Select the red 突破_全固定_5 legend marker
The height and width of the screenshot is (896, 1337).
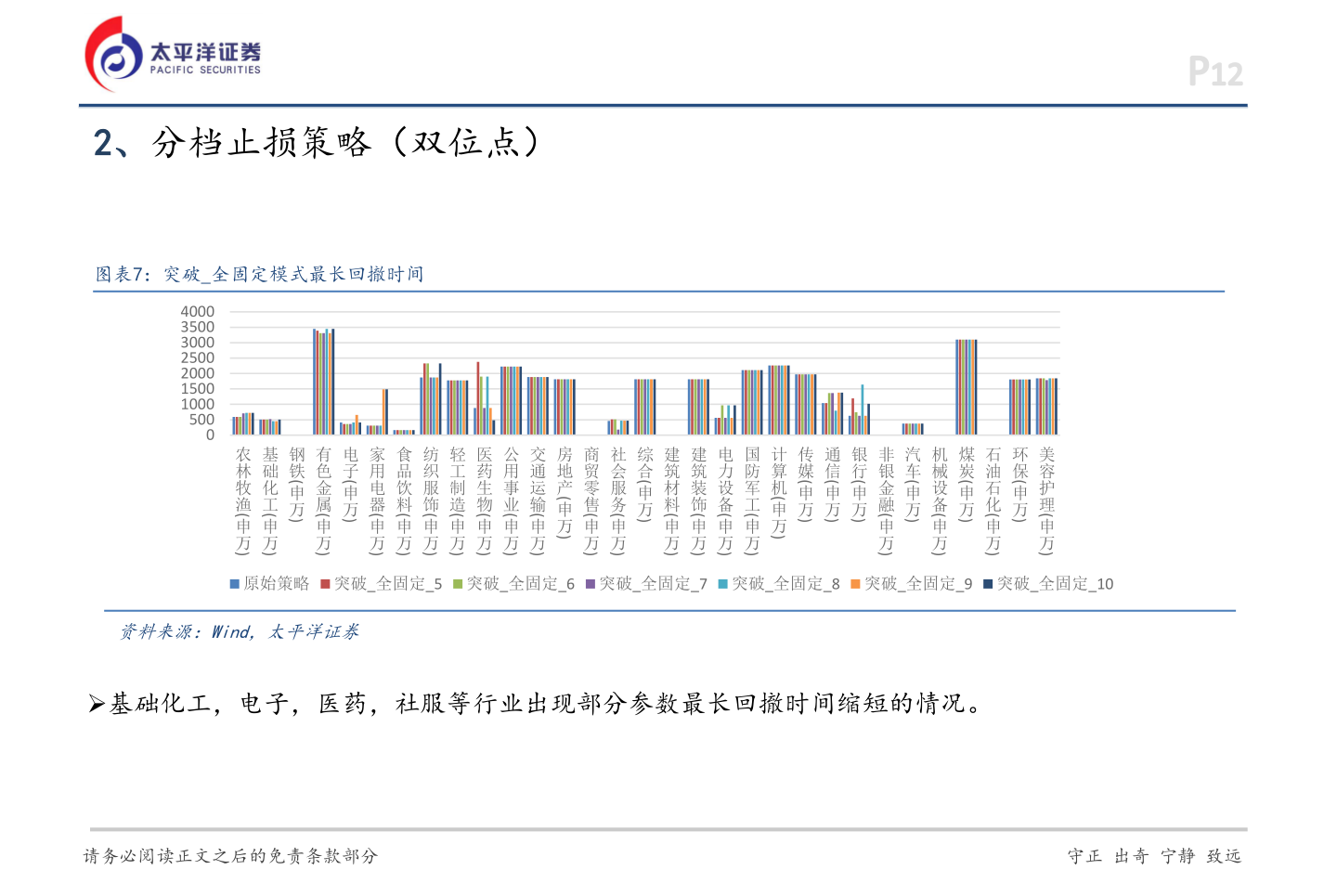point(324,584)
